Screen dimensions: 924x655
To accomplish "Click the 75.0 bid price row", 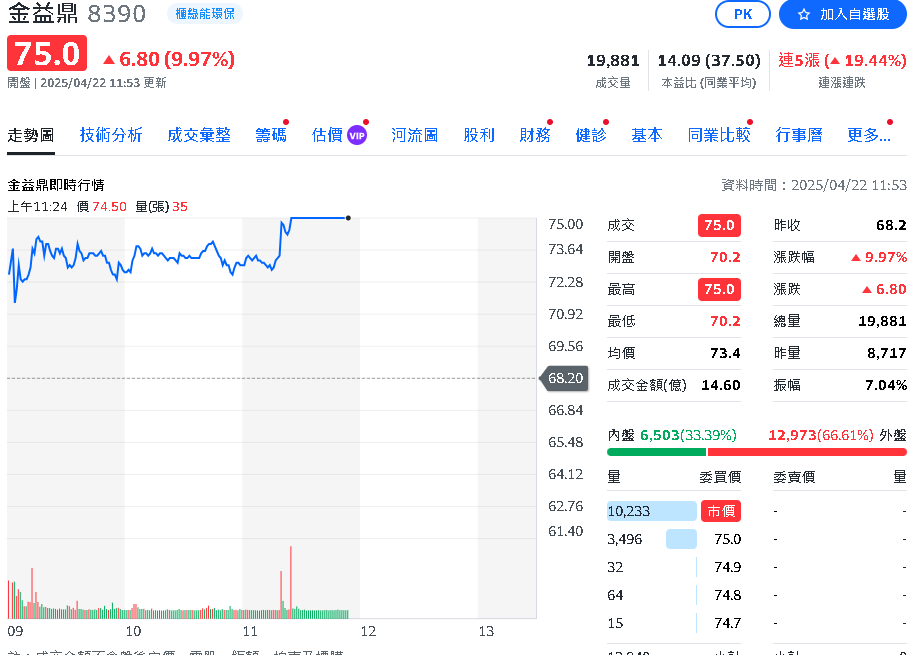I will point(727,539).
